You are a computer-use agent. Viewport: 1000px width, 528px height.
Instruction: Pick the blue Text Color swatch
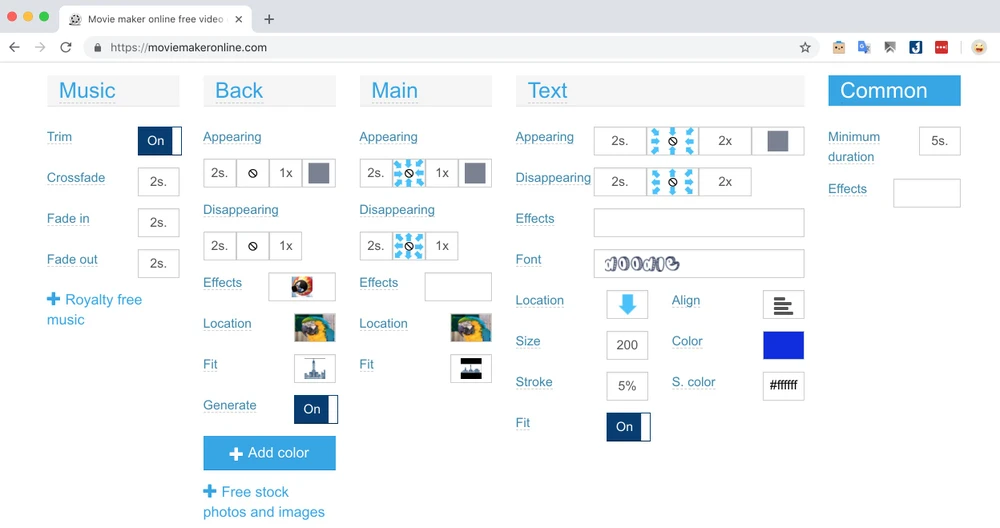(x=783, y=345)
